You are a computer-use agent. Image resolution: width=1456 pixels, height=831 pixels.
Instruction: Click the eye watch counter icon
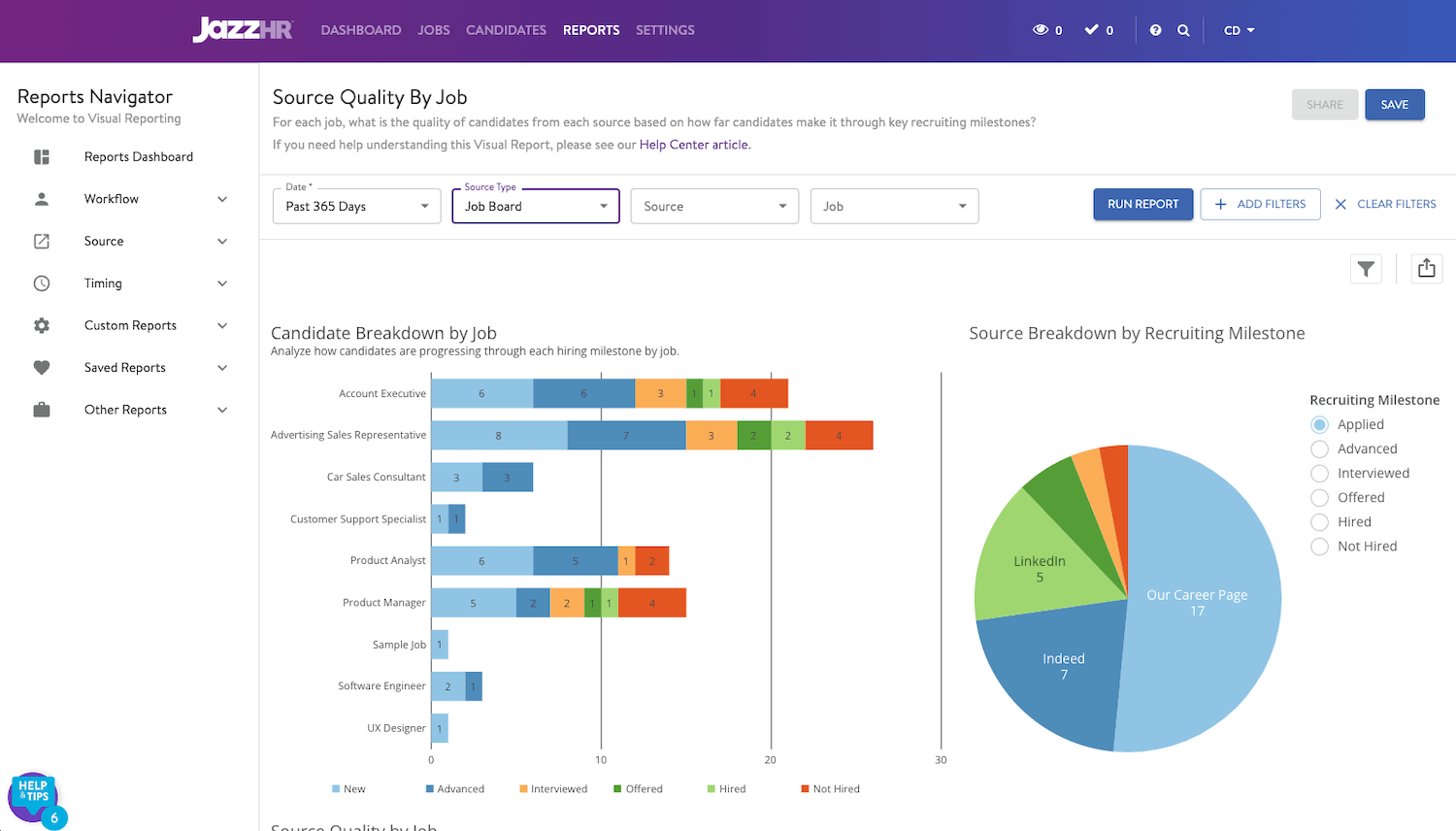[x=1041, y=30]
